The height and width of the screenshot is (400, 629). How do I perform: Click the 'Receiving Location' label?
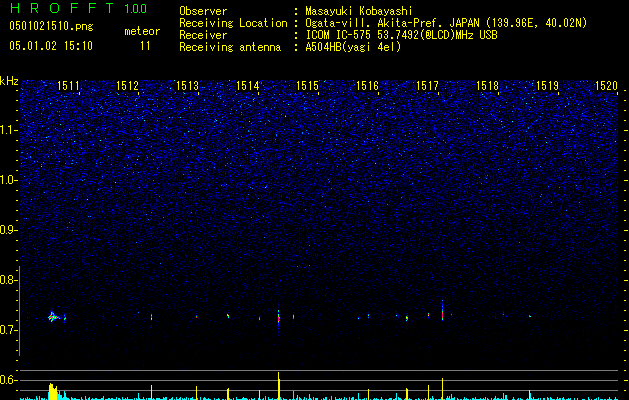coord(233,23)
